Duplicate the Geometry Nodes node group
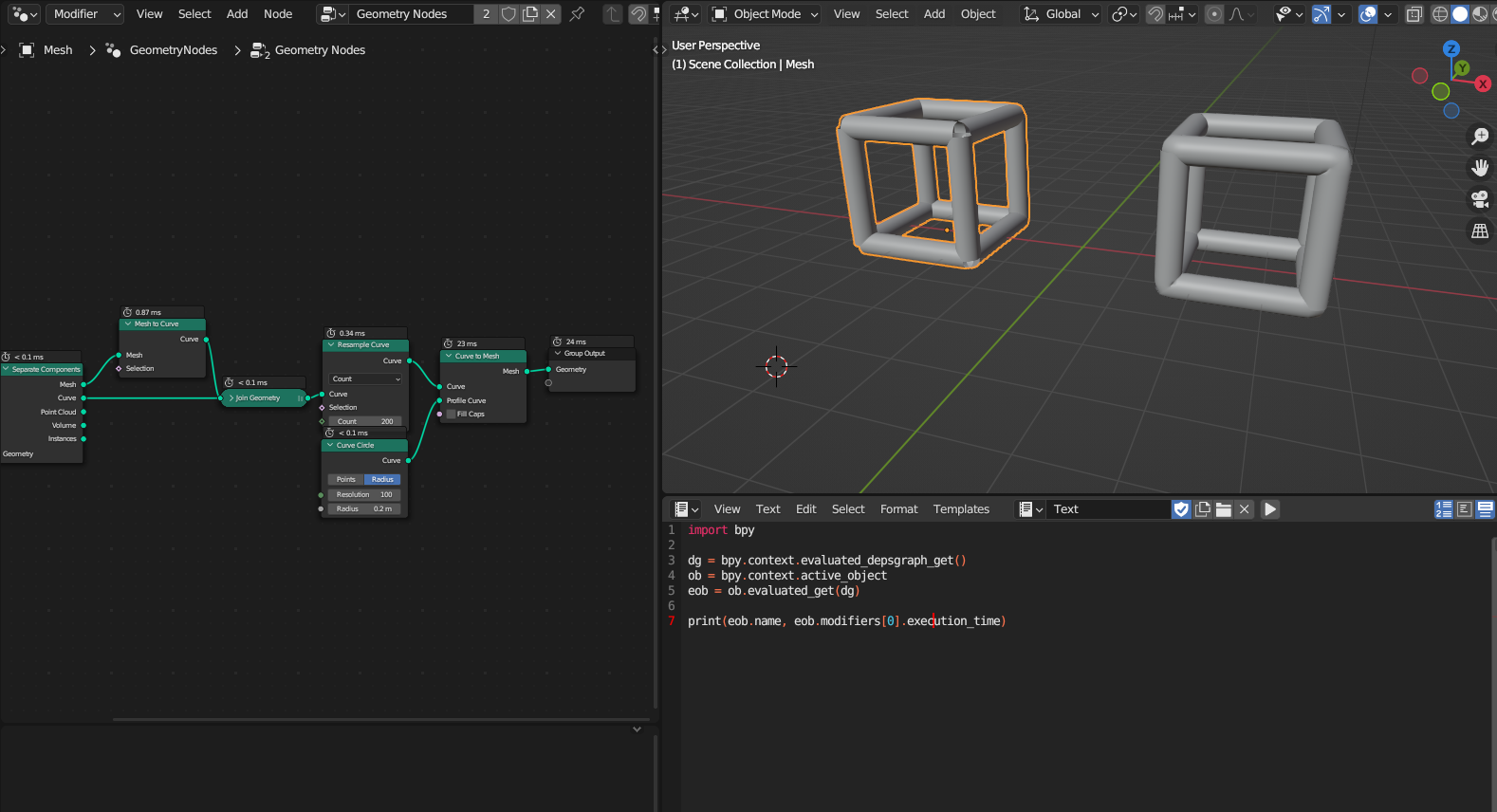Viewport: 1497px width, 812px height. click(530, 14)
